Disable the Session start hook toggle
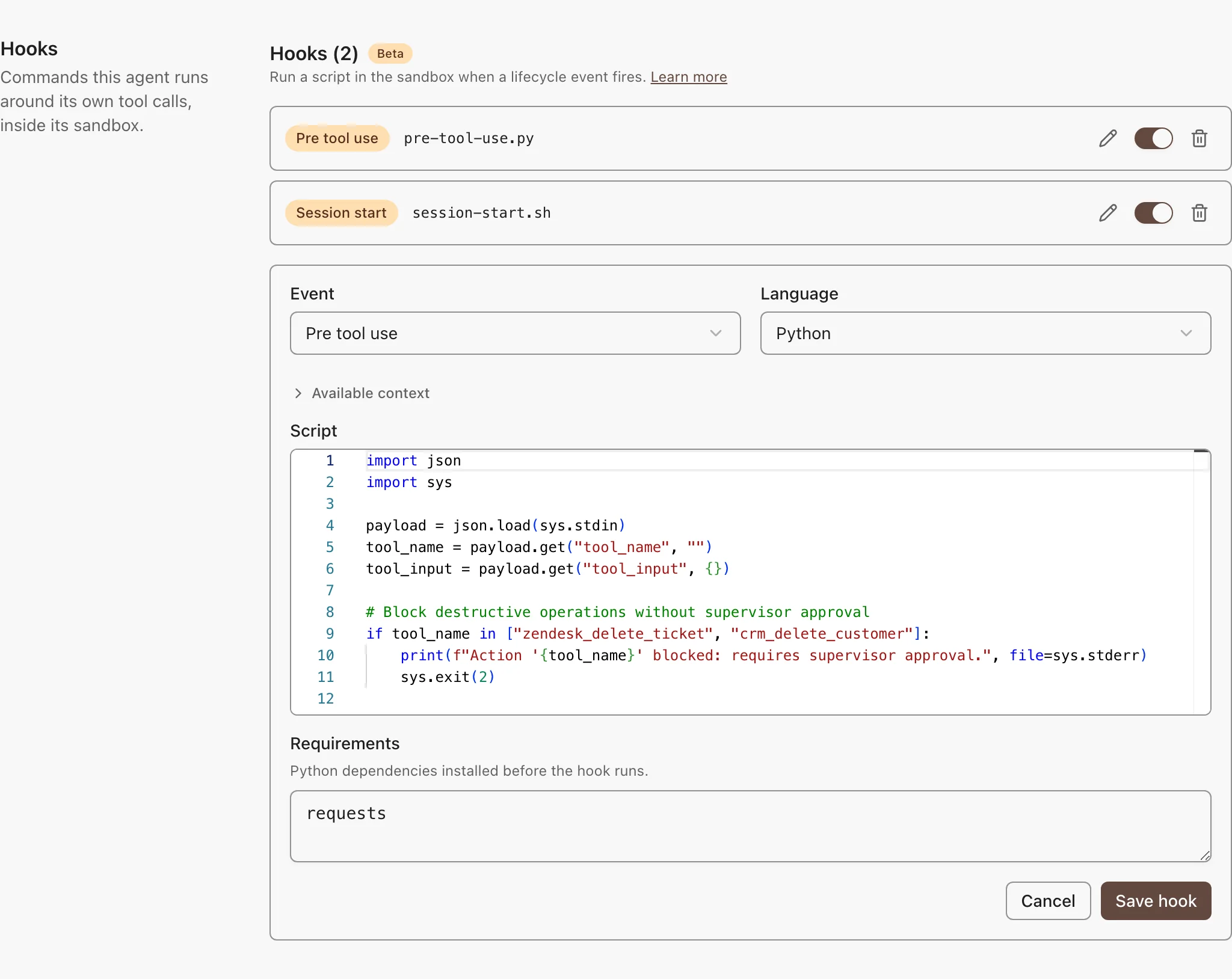The image size is (1232, 979). click(1153, 213)
